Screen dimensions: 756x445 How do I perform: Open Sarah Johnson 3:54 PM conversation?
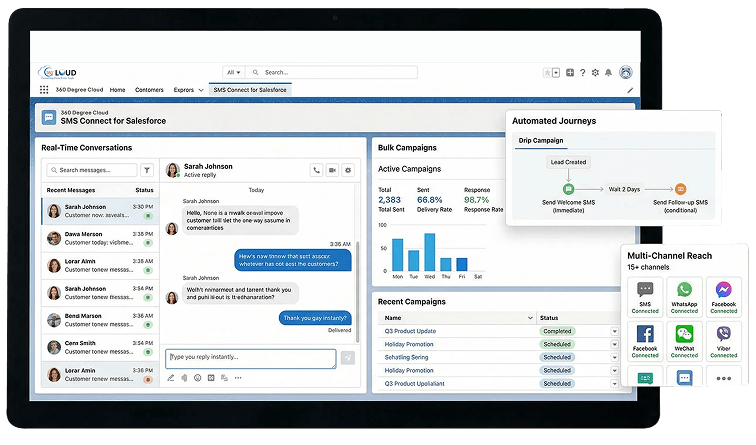pos(100,293)
